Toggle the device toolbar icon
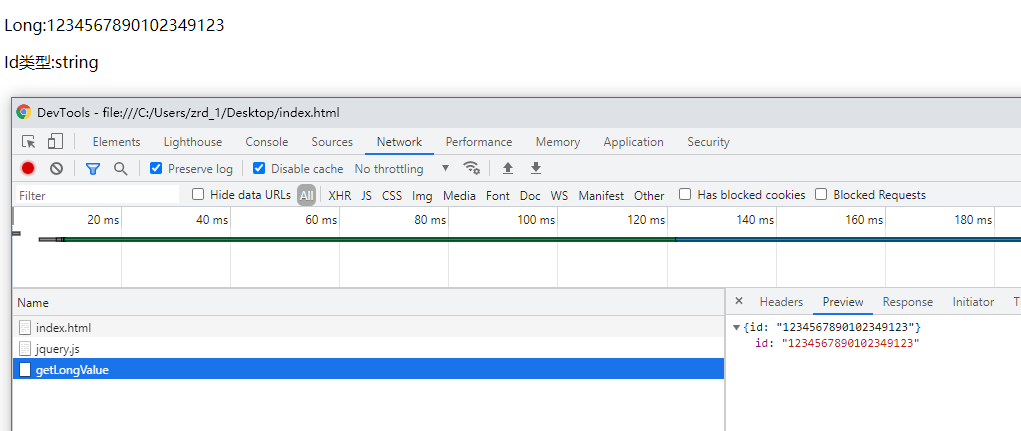 coord(56,142)
